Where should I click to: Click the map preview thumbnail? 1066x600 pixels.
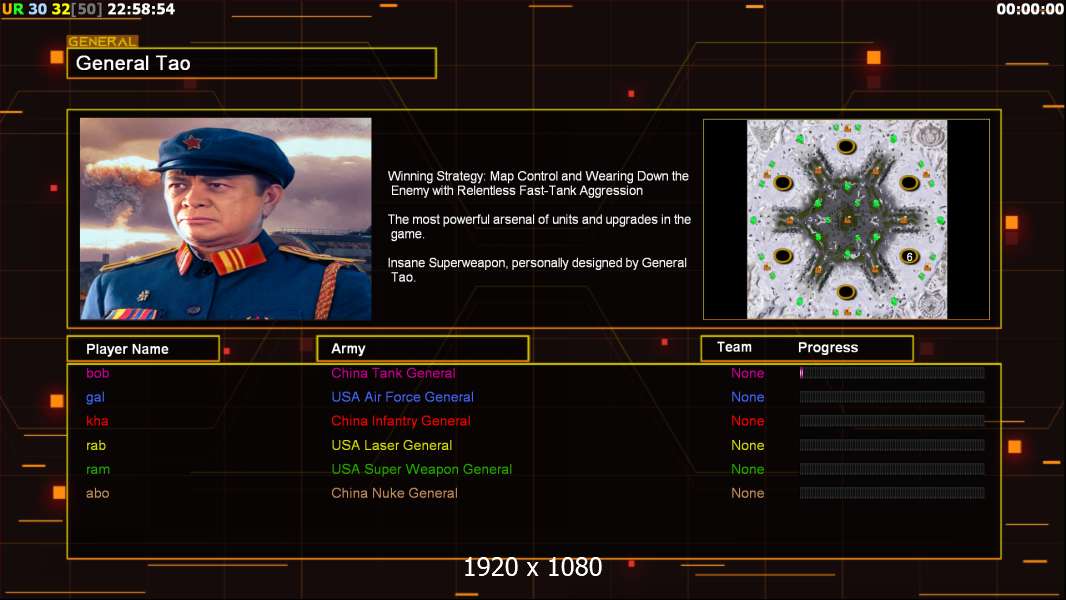point(846,219)
